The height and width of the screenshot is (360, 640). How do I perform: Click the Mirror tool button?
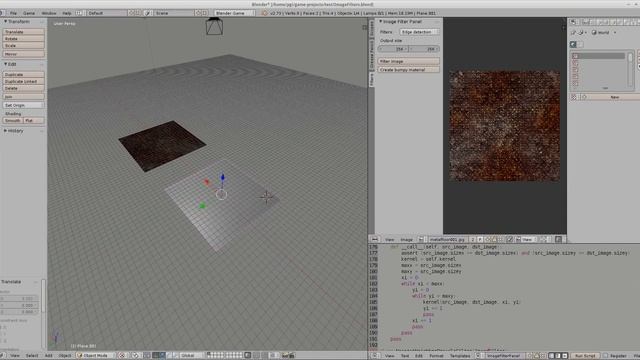(23, 54)
